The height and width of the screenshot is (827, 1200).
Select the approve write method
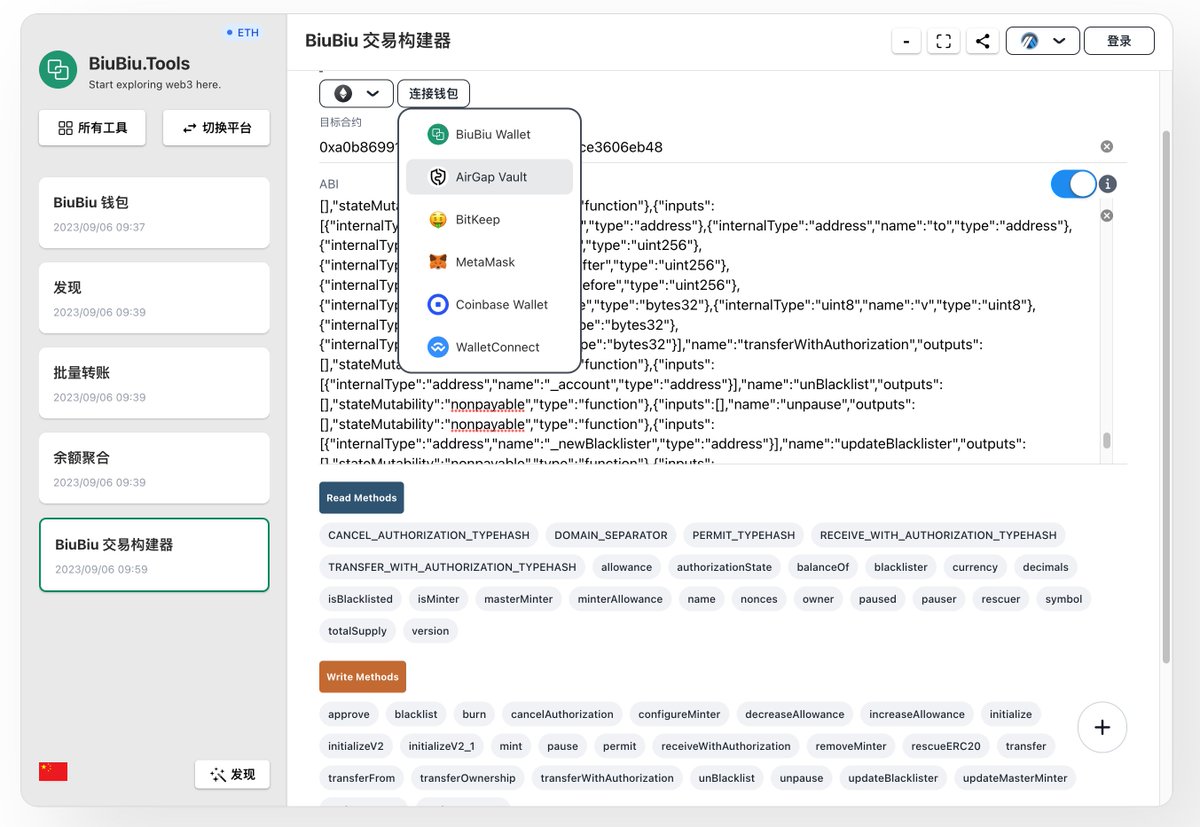349,714
